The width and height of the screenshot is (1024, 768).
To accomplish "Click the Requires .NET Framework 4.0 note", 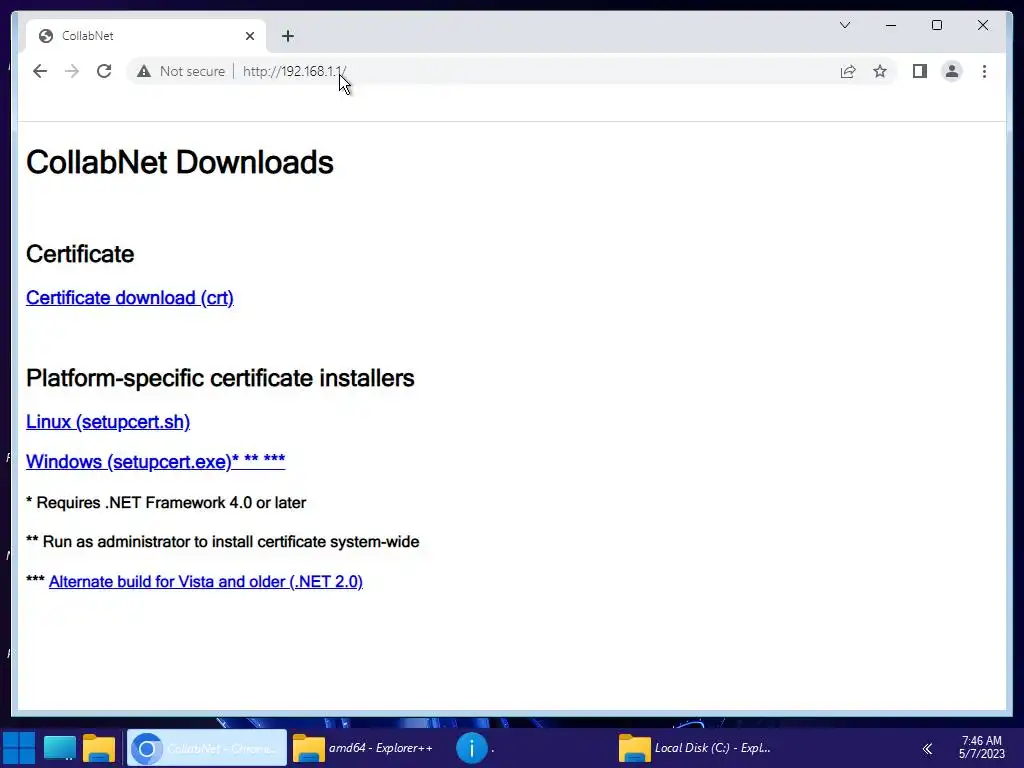I will [x=166, y=502].
